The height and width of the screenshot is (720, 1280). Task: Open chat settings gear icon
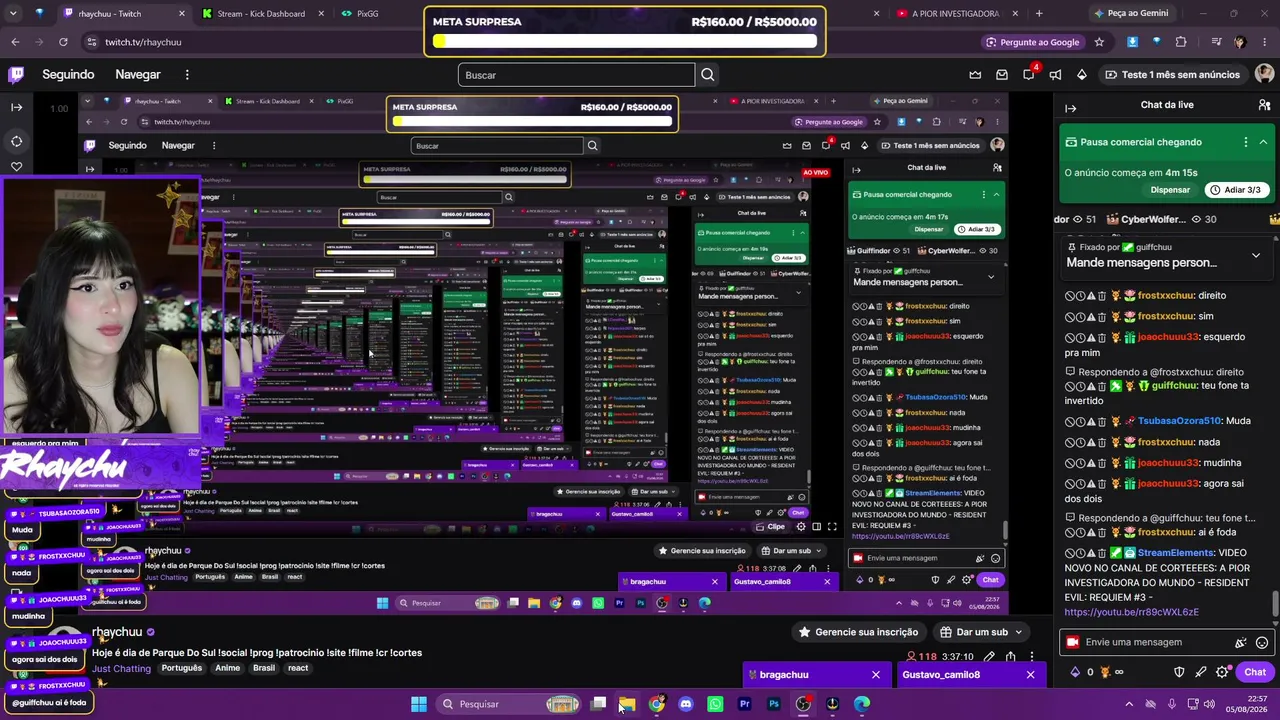coord(1222,672)
